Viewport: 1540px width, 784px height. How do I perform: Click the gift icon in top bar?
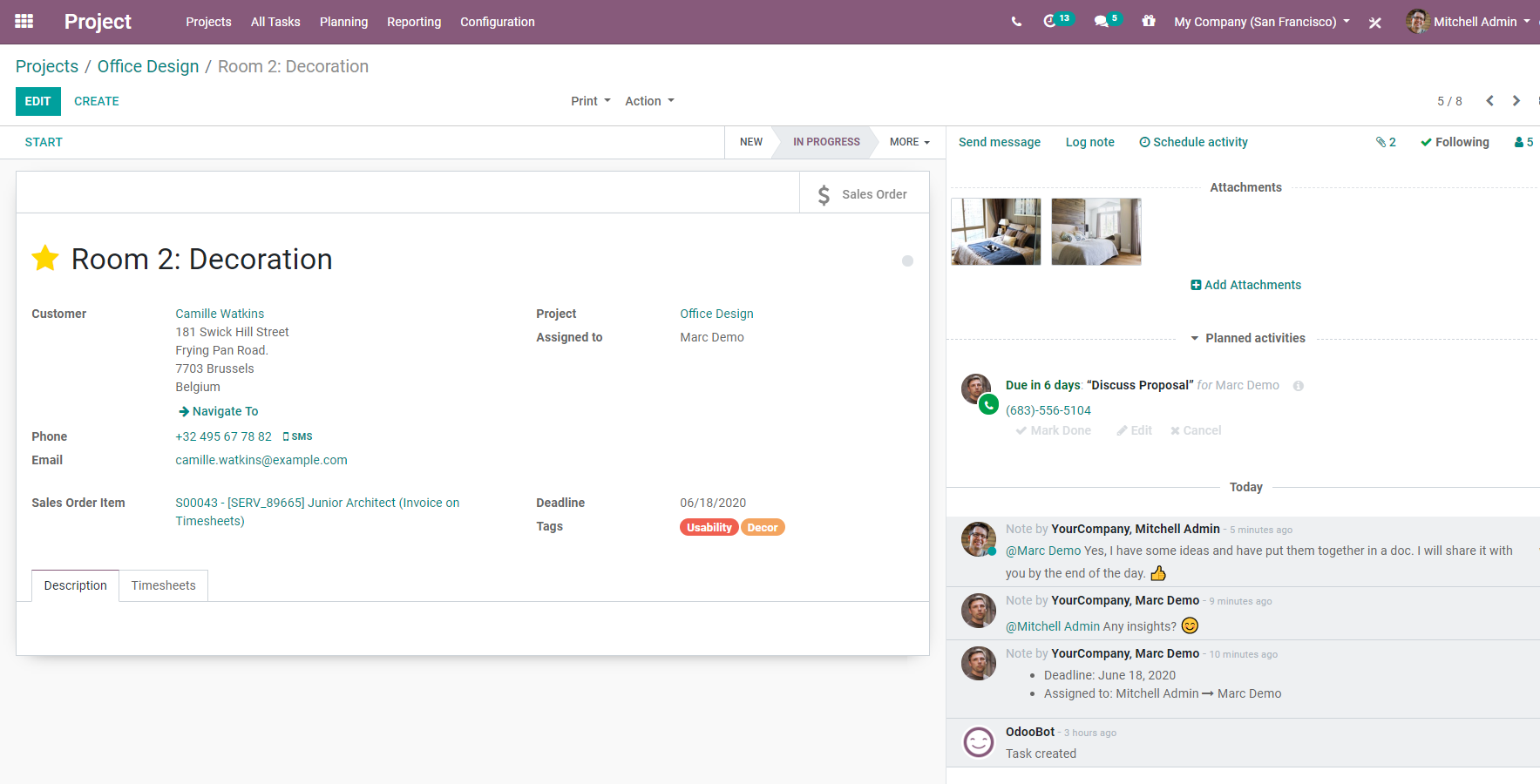coord(1149,22)
